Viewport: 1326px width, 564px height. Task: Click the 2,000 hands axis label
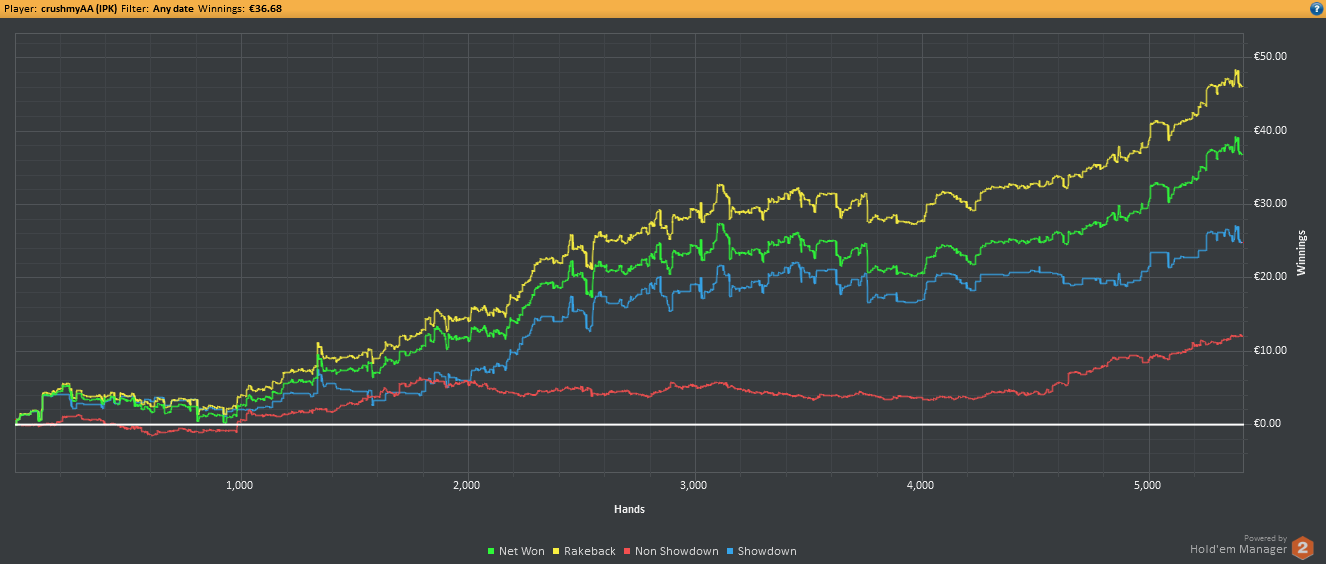tap(466, 485)
